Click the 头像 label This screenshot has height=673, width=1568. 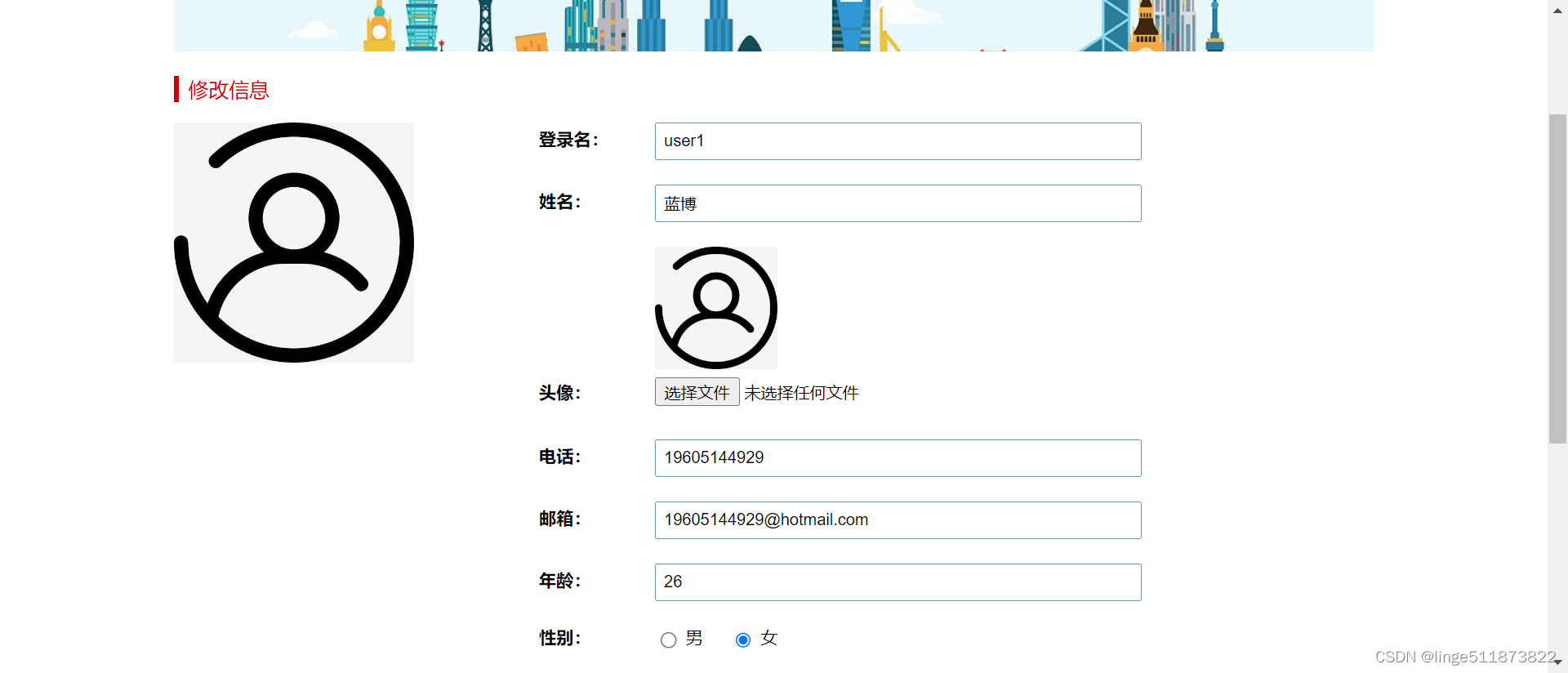[559, 394]
